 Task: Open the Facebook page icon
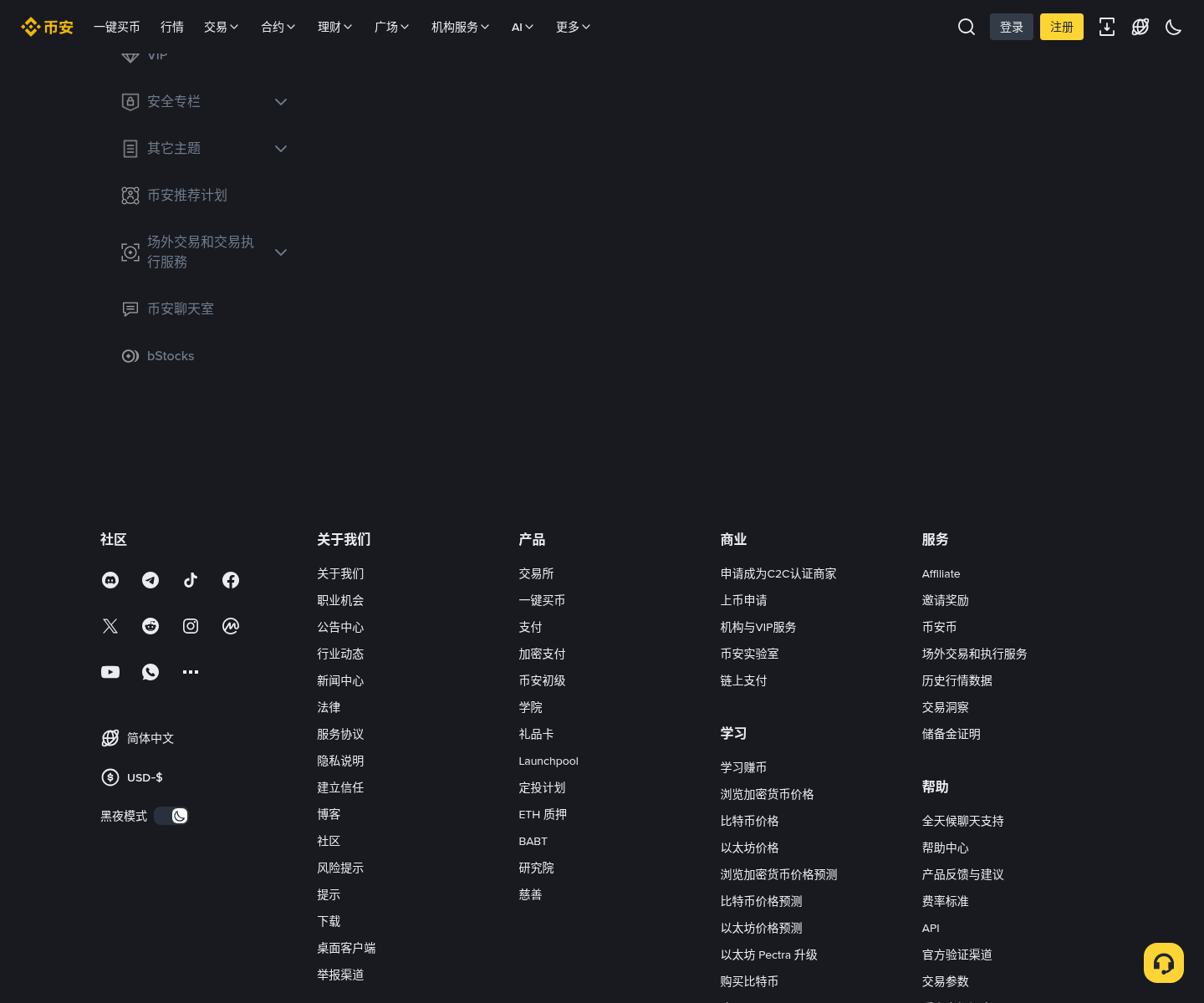tap(231, 580)
